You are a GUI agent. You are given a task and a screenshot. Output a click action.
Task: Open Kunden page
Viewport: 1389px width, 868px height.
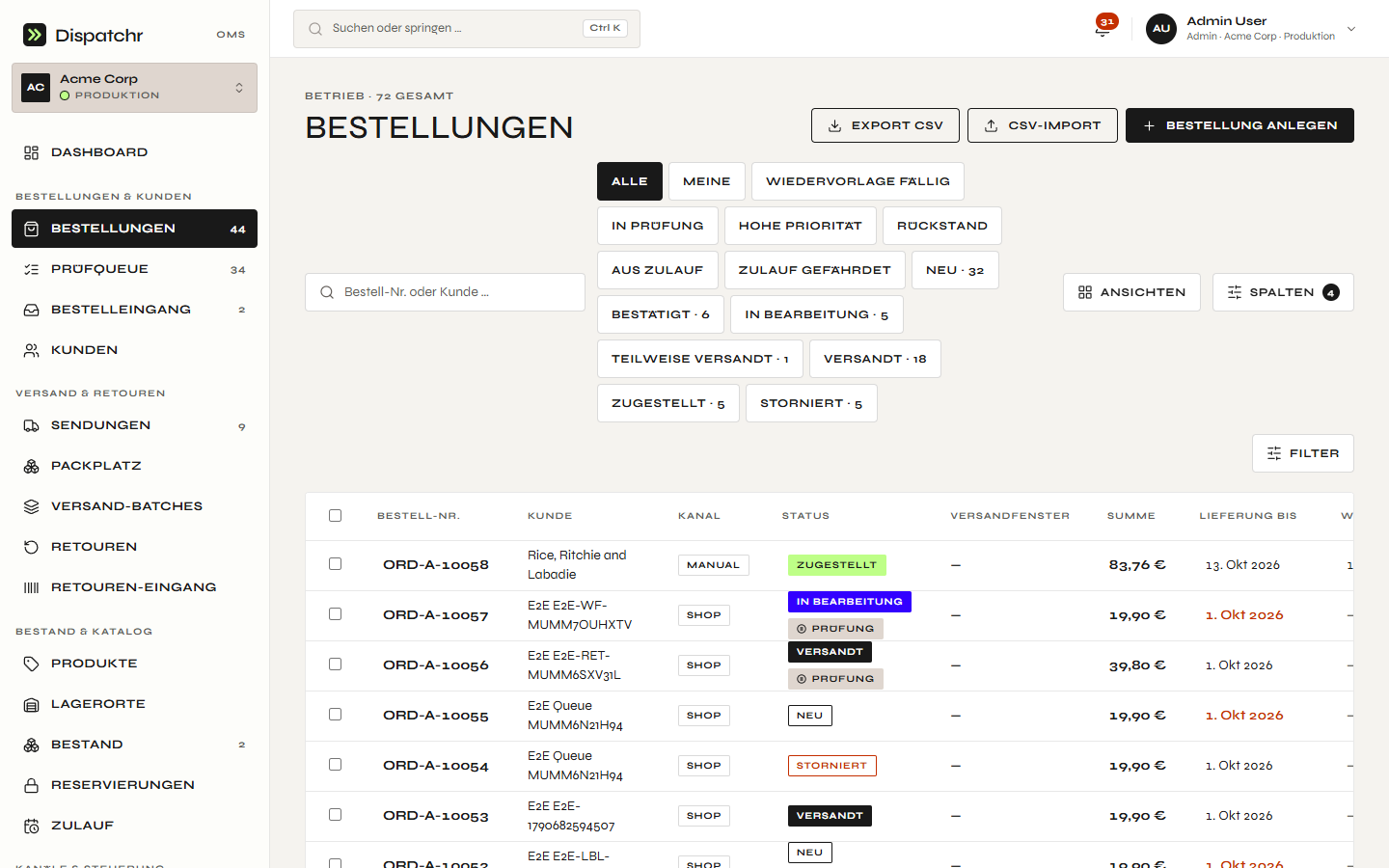click(134, 350)
